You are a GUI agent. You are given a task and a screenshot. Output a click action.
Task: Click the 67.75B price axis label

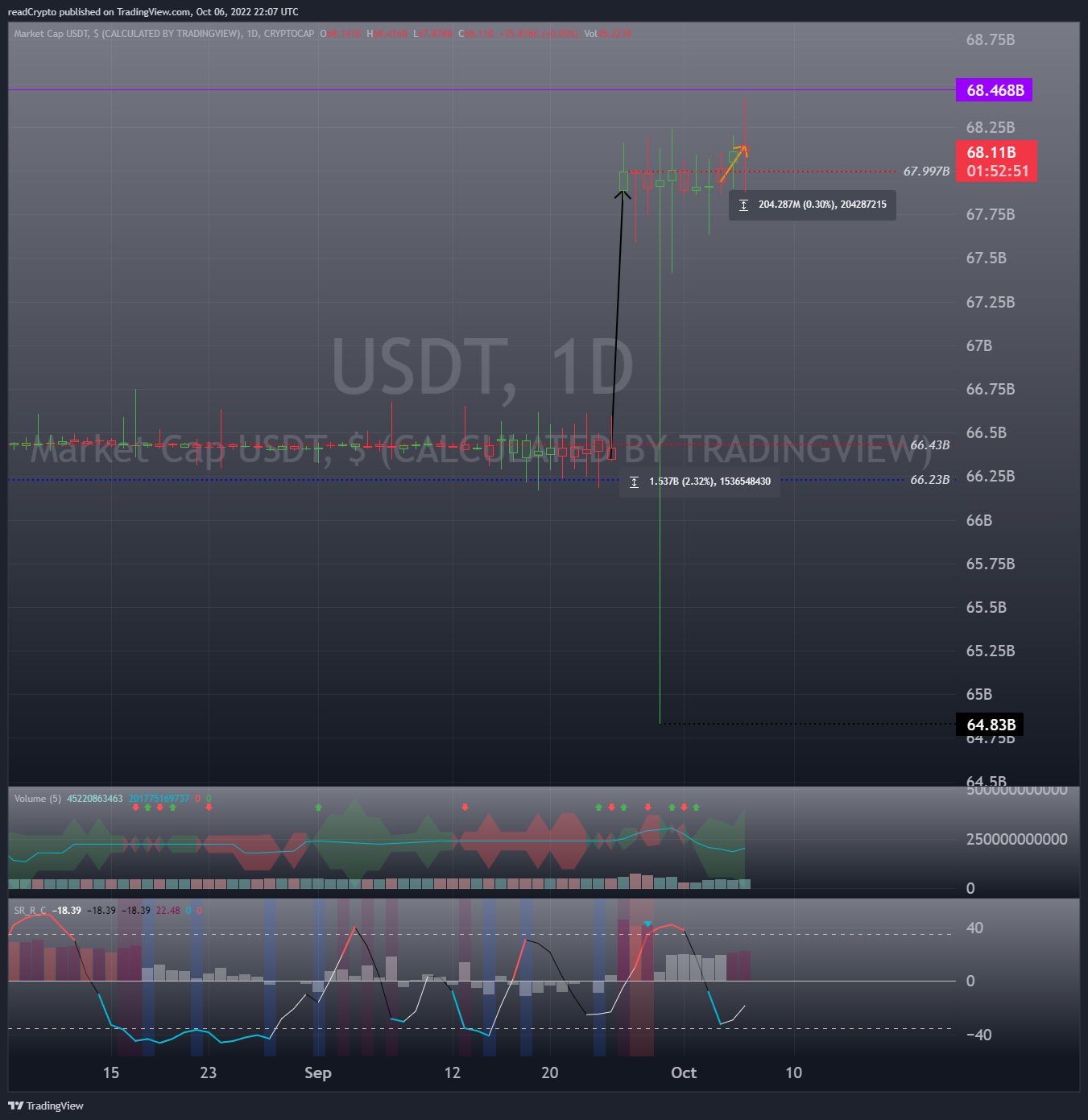tap(991, 214)
